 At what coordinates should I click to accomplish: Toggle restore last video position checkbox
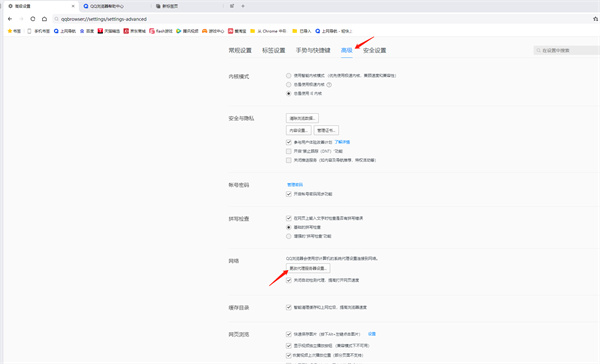click(x=289, y=356)
